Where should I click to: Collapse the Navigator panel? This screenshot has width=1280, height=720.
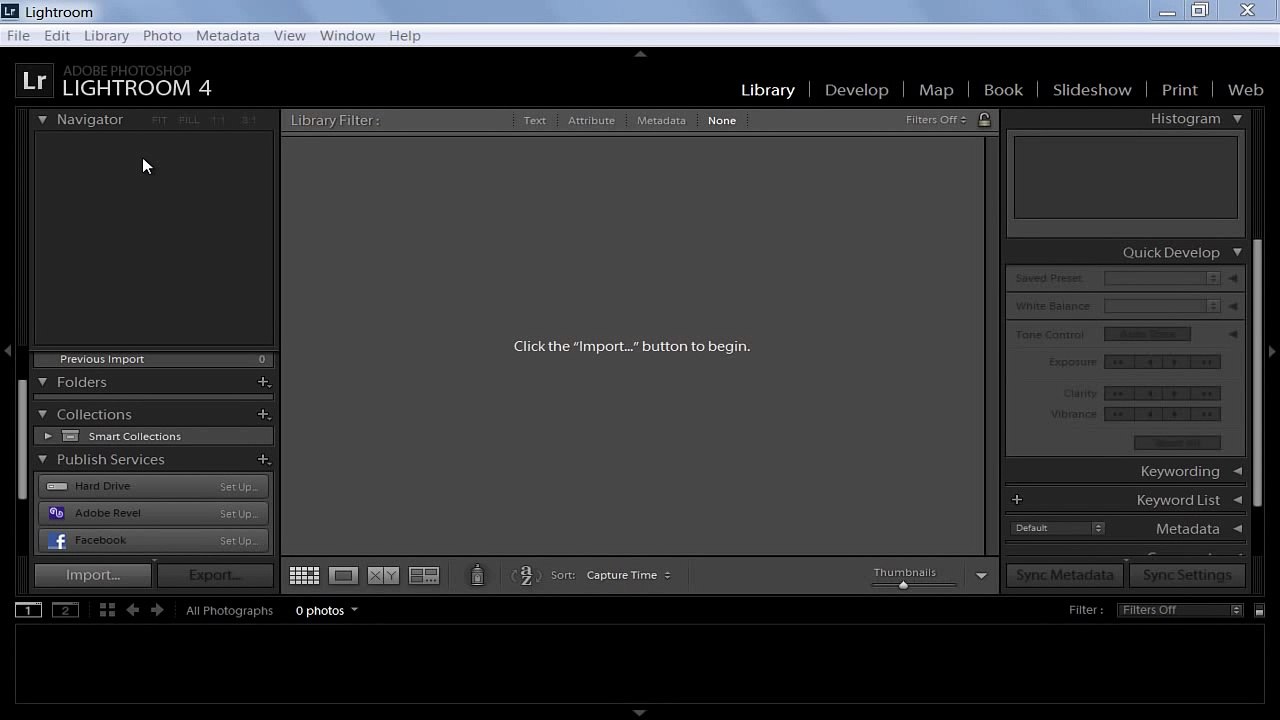pos(42,119)
